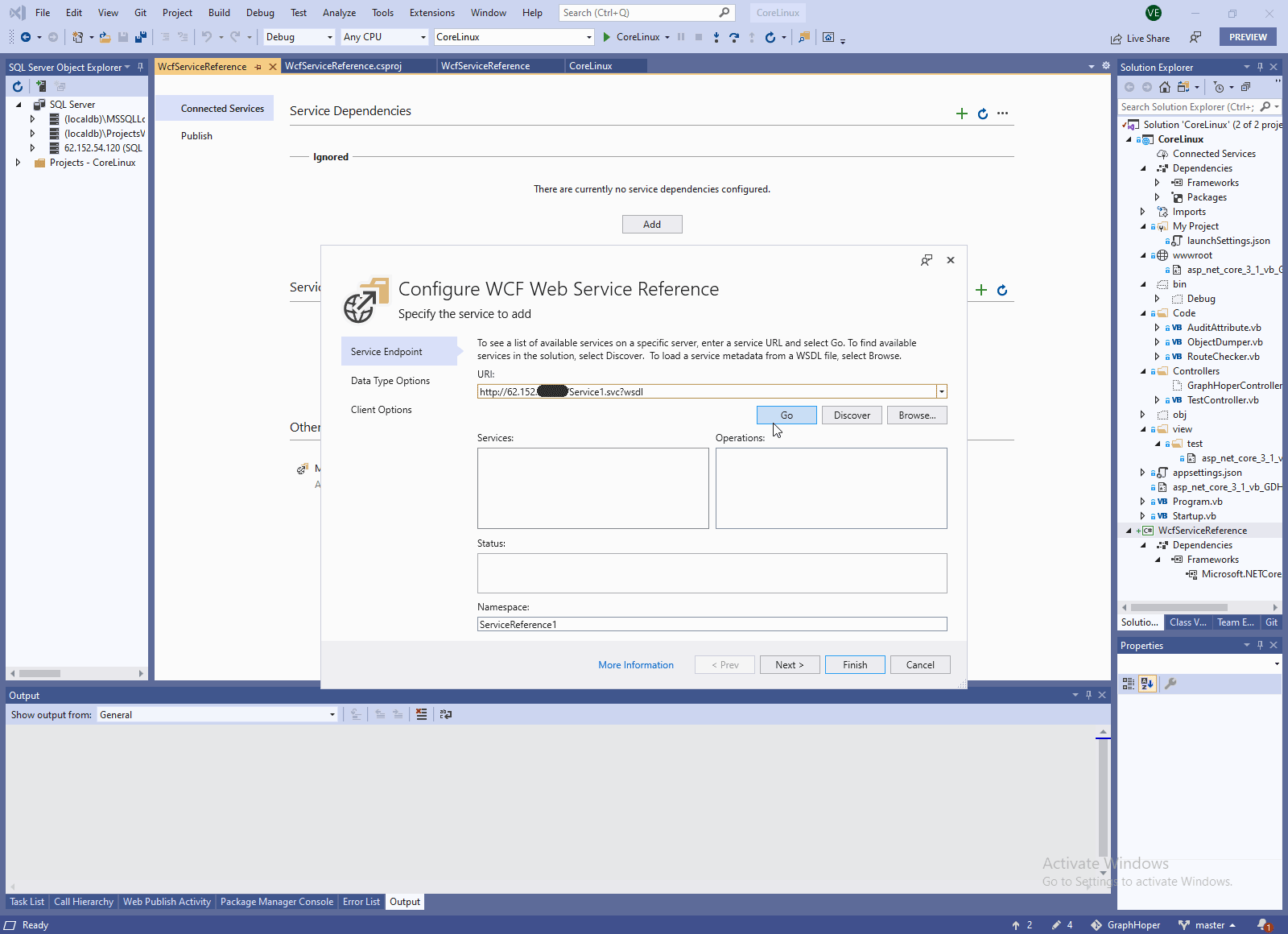Switch to the Error List tab
Screen dimensions: 1288x934
361,902
